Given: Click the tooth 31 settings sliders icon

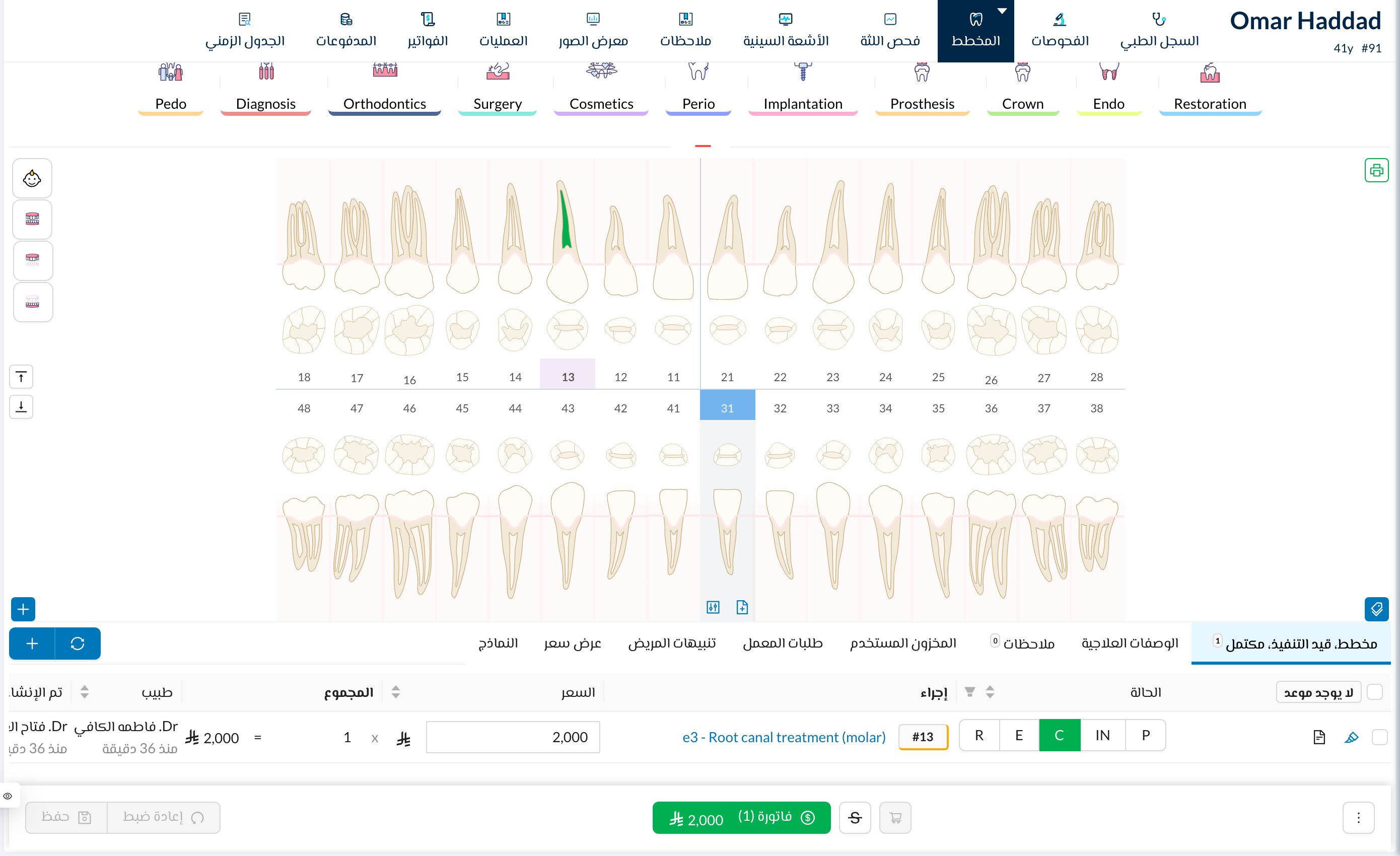Looking at the screenshot, I should pyautogui.click(x=713, y=607).
